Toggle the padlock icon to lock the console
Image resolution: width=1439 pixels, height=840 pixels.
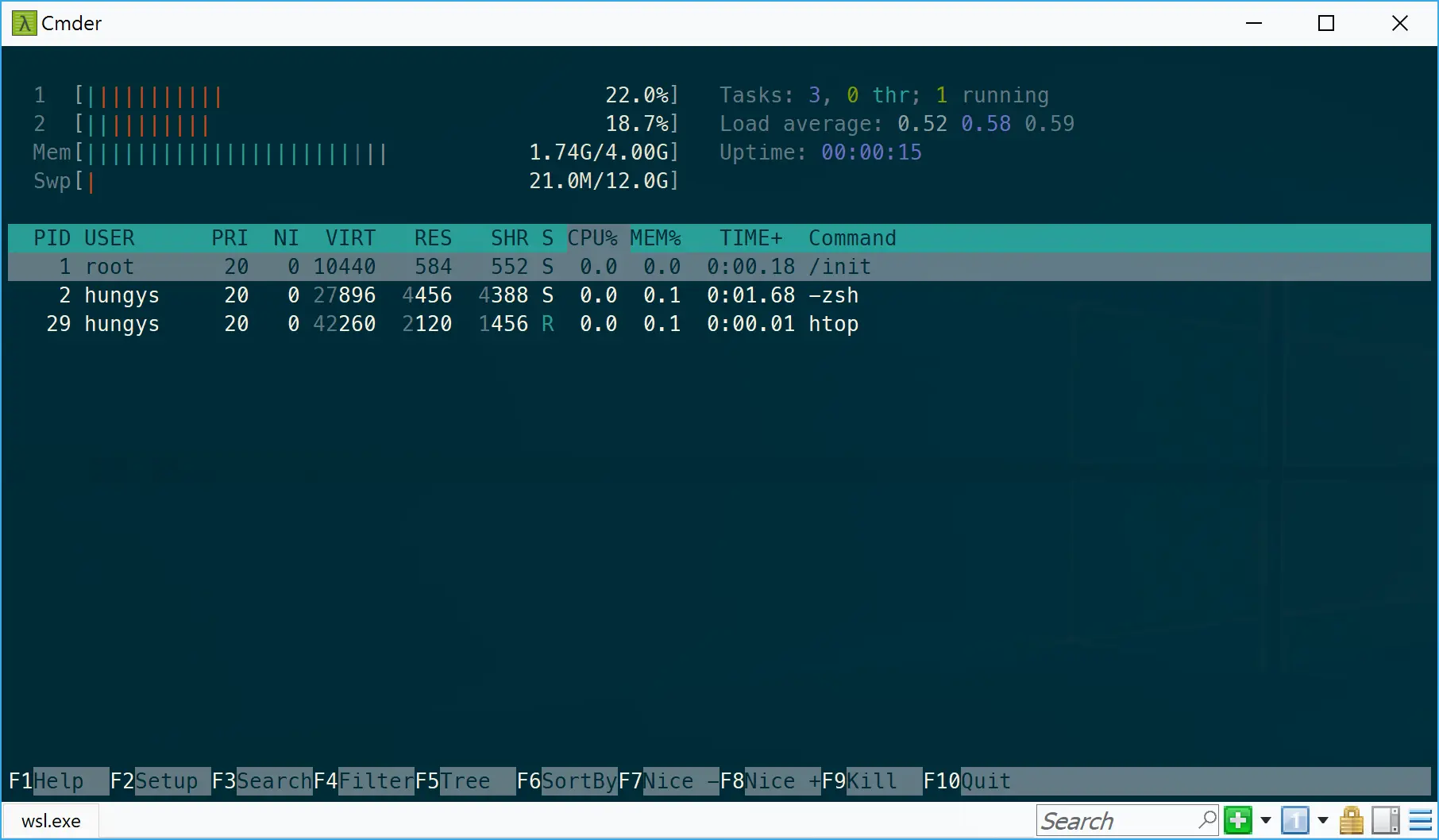1351,820
